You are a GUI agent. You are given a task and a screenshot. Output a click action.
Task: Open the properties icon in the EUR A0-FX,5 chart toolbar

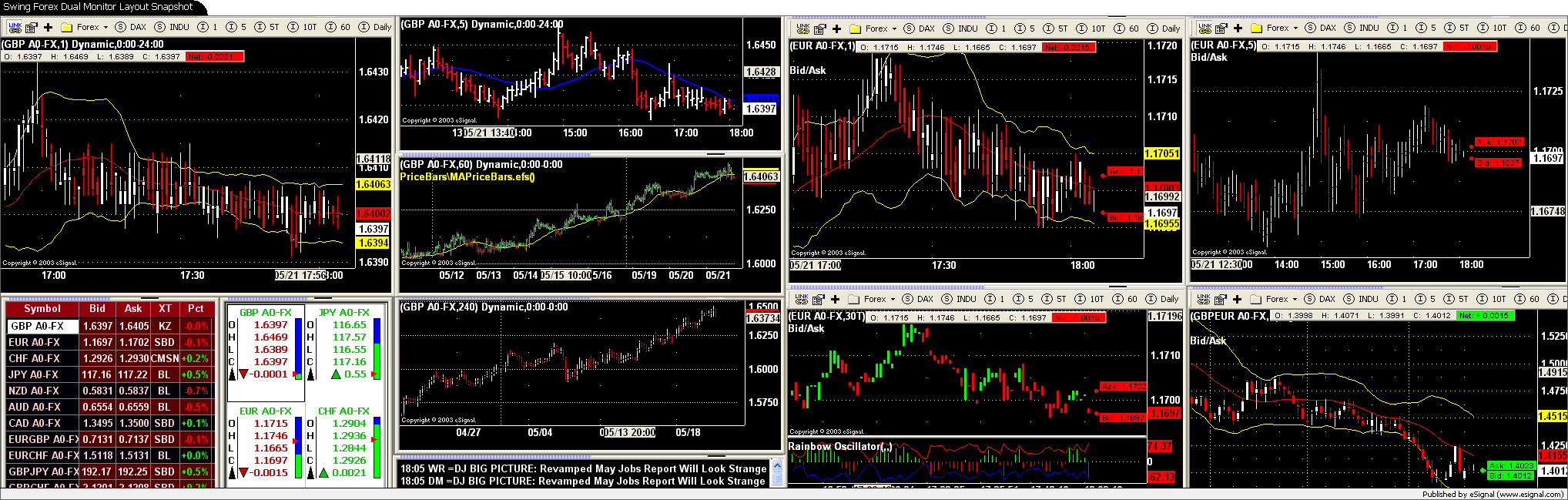(x=1221, y=28)
